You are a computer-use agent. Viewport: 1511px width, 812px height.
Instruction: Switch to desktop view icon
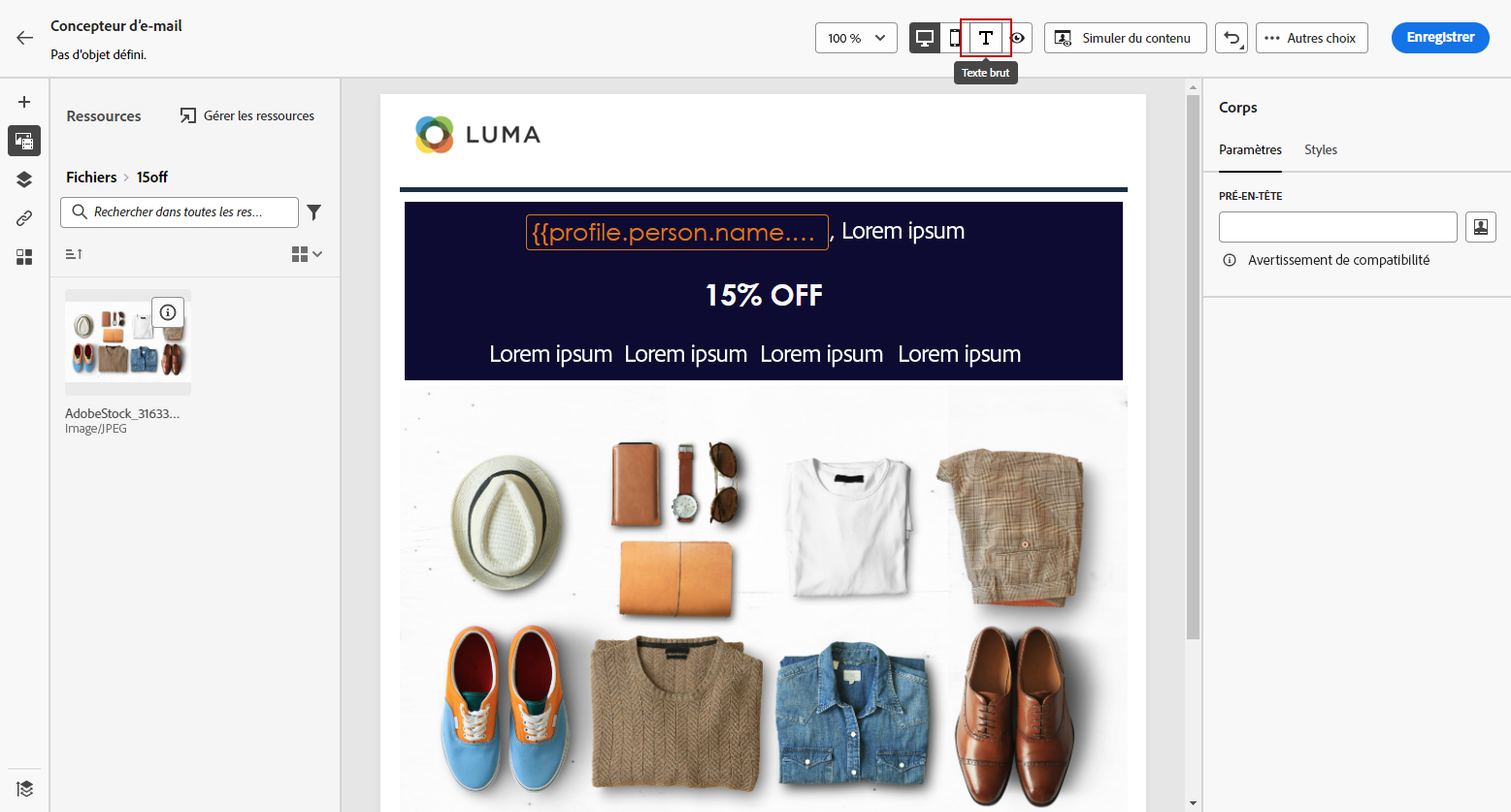click(925, 38)
